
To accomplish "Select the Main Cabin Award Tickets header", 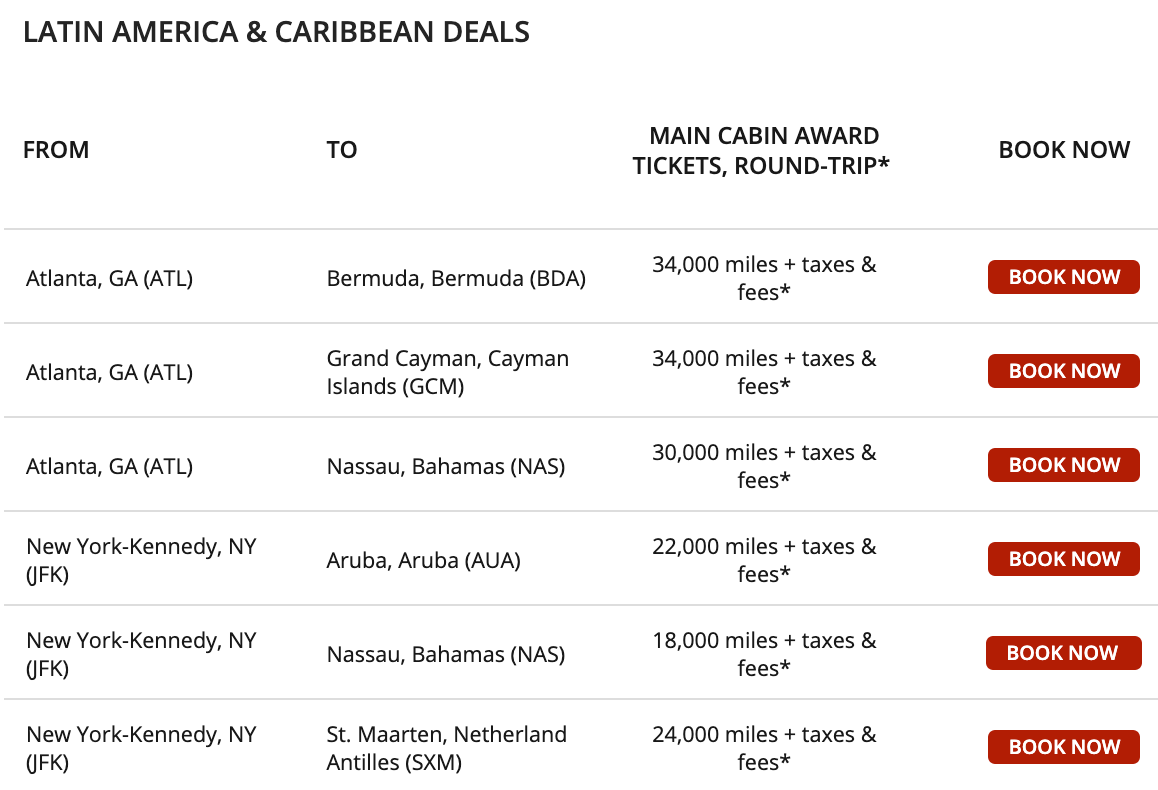I will pos(764,150).
